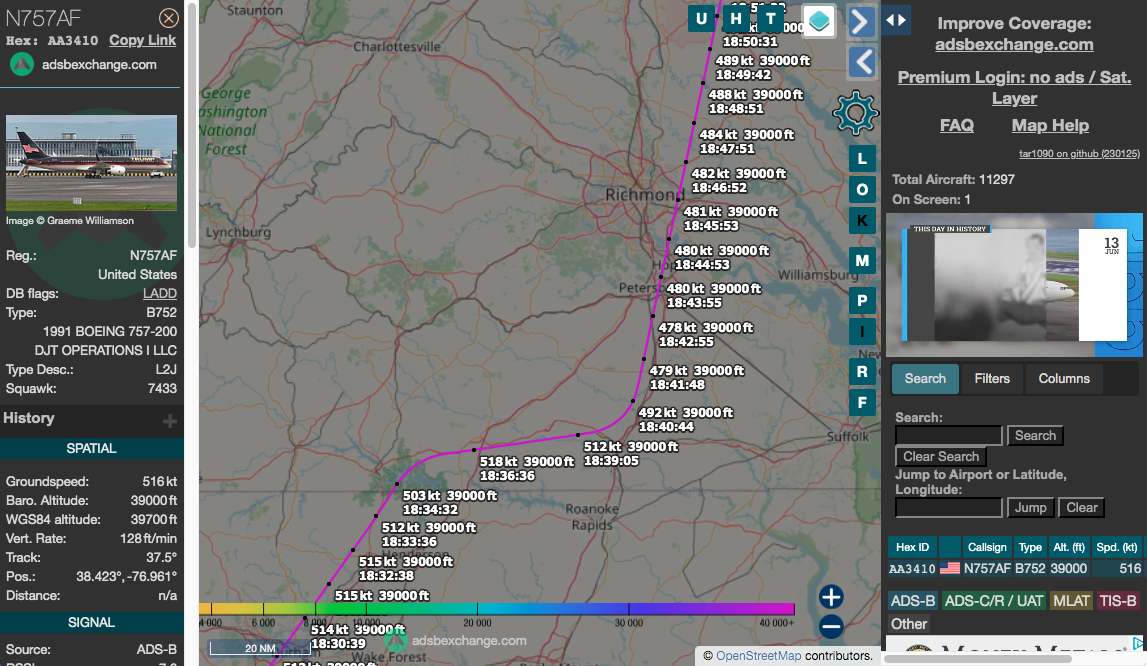Open the Columns tab
Image resolution: width=1147 pixels, height=666 pixels.
(1064, 379)
